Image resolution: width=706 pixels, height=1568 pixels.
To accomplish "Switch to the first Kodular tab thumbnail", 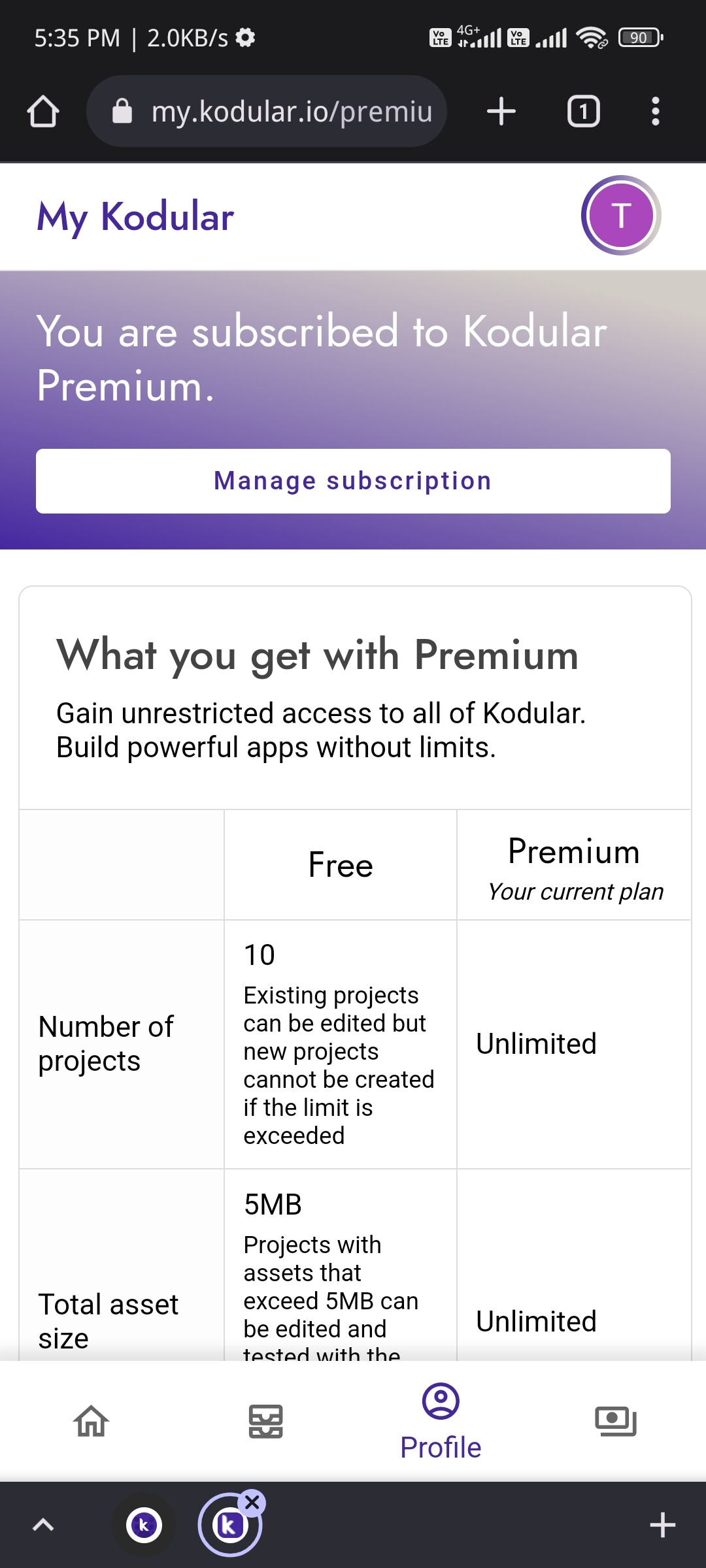I will [144, 1526].
